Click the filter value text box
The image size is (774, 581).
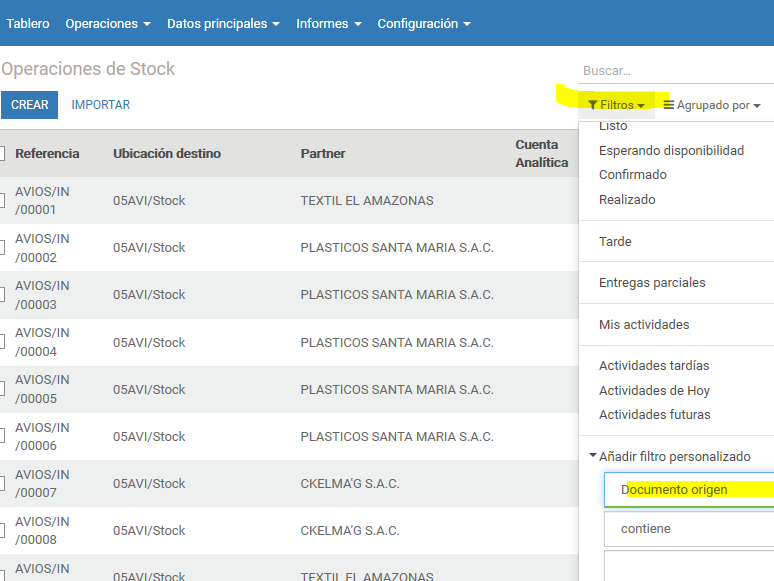[689, 566]
